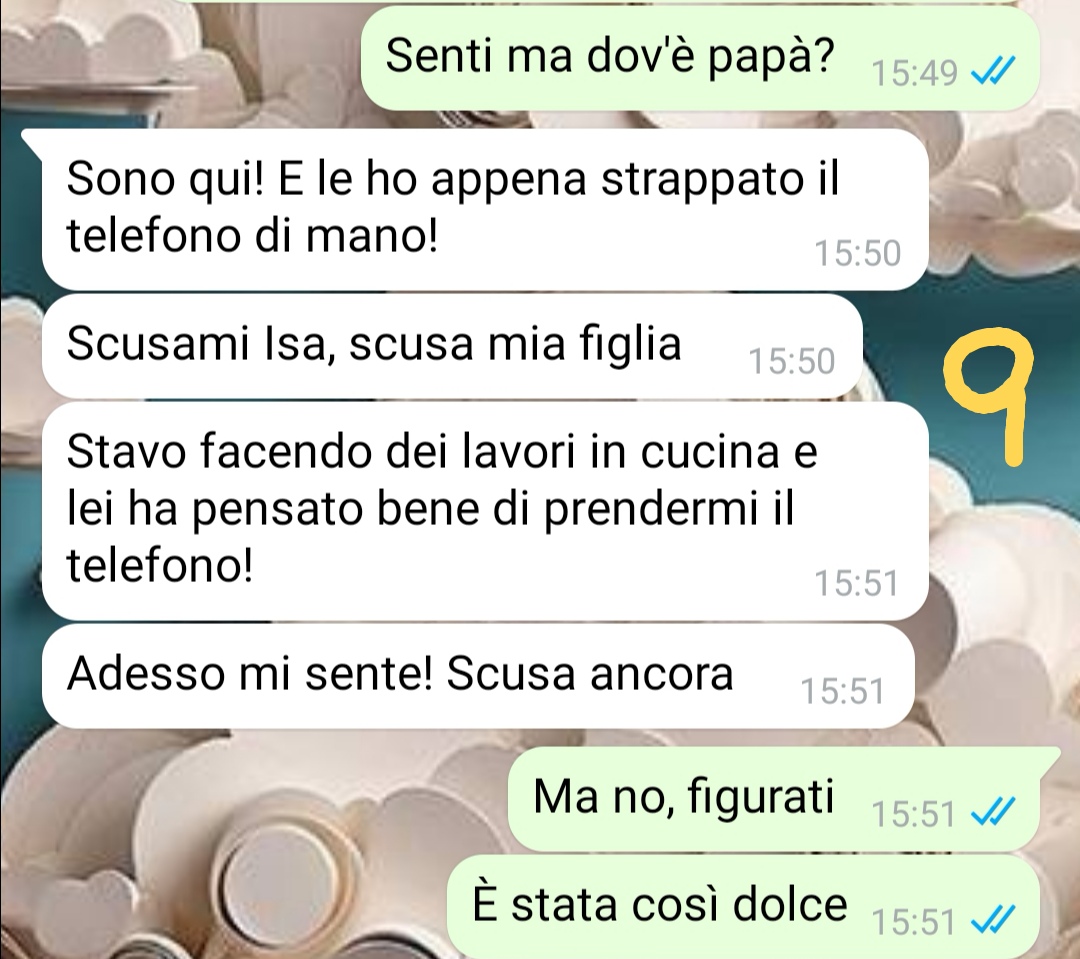Screen dimensions: 1080x959
Task: Tap the 'Senti ma dov'è papà?' message bubble
Action: 700,58
